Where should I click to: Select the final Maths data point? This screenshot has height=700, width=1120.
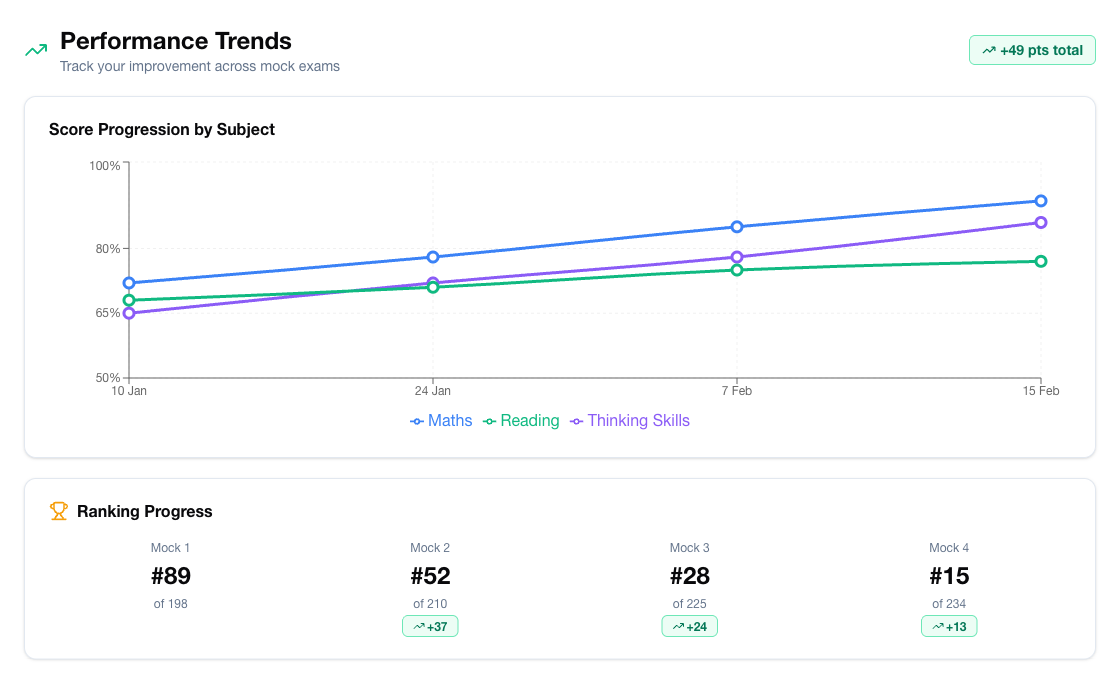(1040, 200)
